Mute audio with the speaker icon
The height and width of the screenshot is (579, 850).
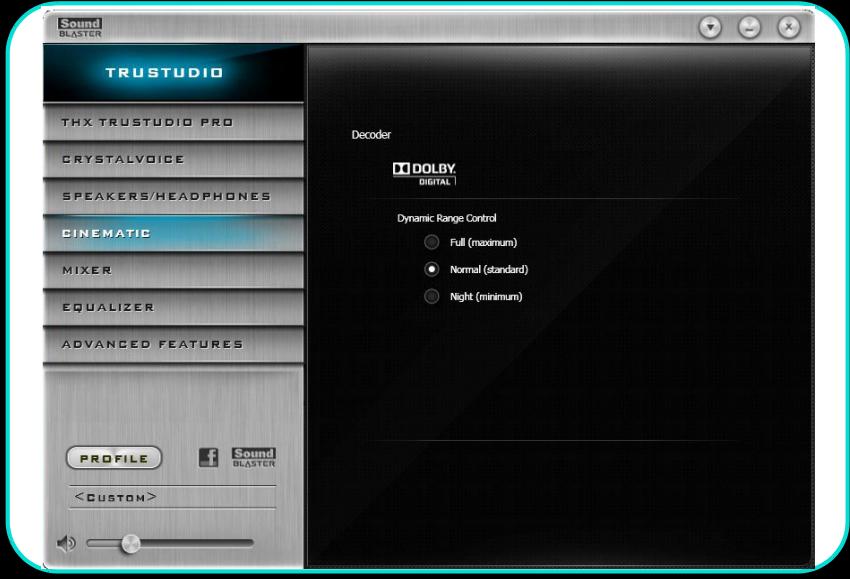(x=66, y=543)
